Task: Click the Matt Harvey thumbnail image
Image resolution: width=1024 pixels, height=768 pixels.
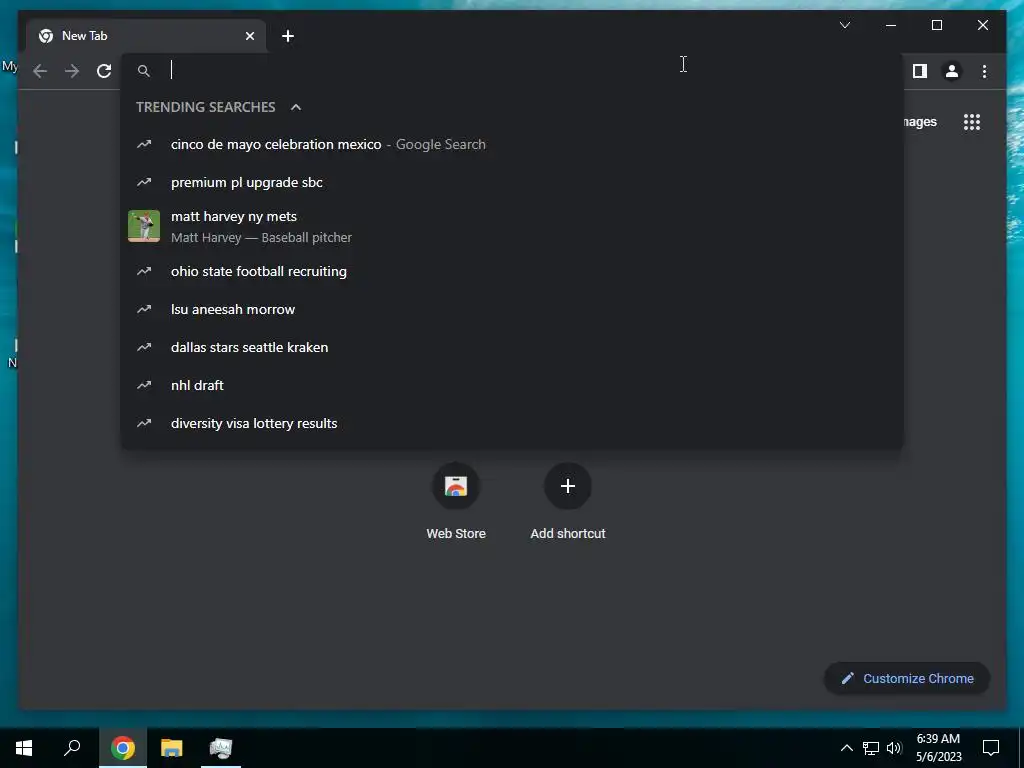Action: 144,226
